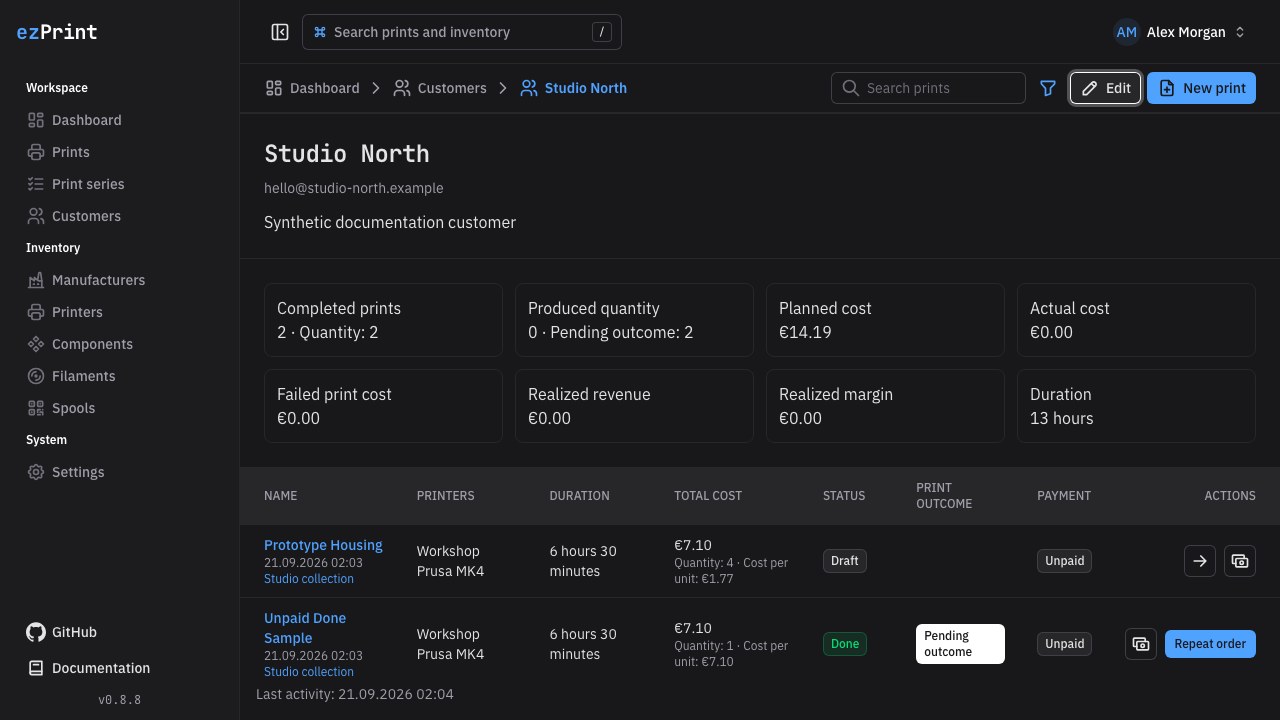
Task: Click the Edit button
Action: 1105,88
